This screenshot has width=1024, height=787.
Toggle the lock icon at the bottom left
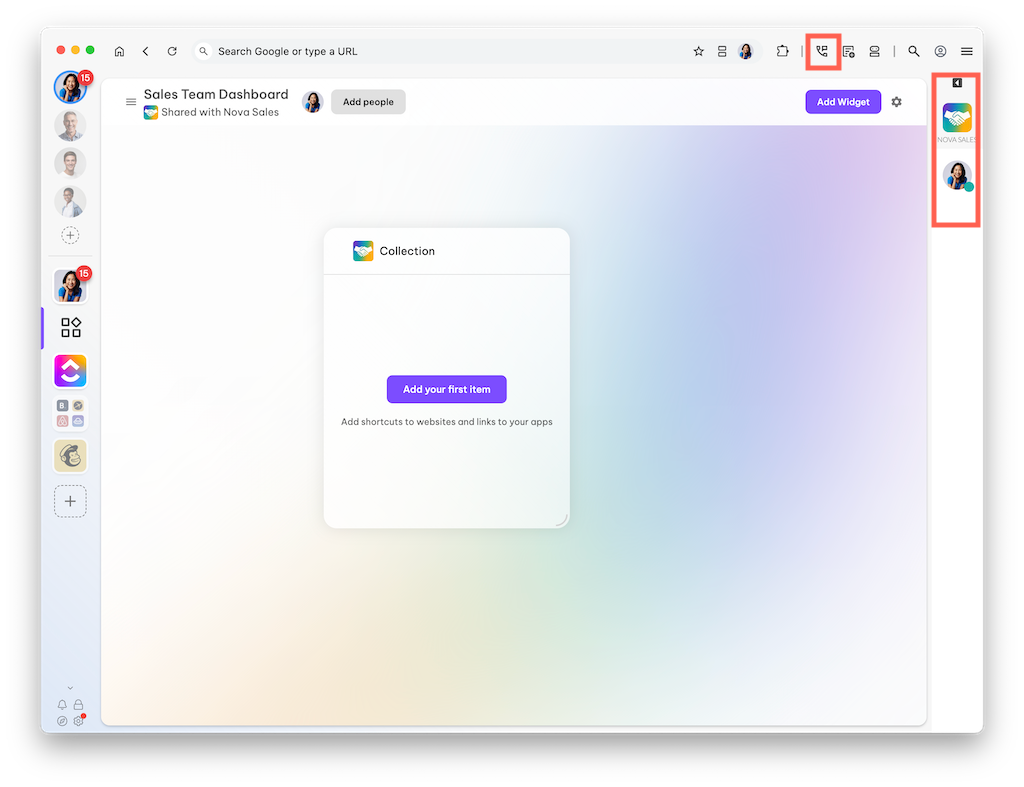78,705
